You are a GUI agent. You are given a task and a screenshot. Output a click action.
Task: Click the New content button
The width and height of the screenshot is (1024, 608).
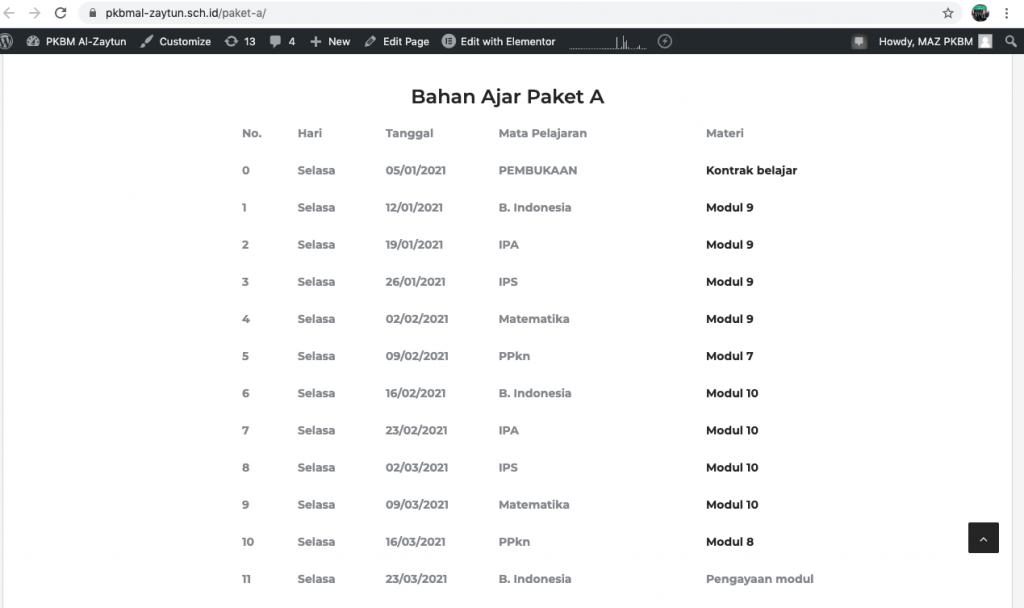(330, 41)
